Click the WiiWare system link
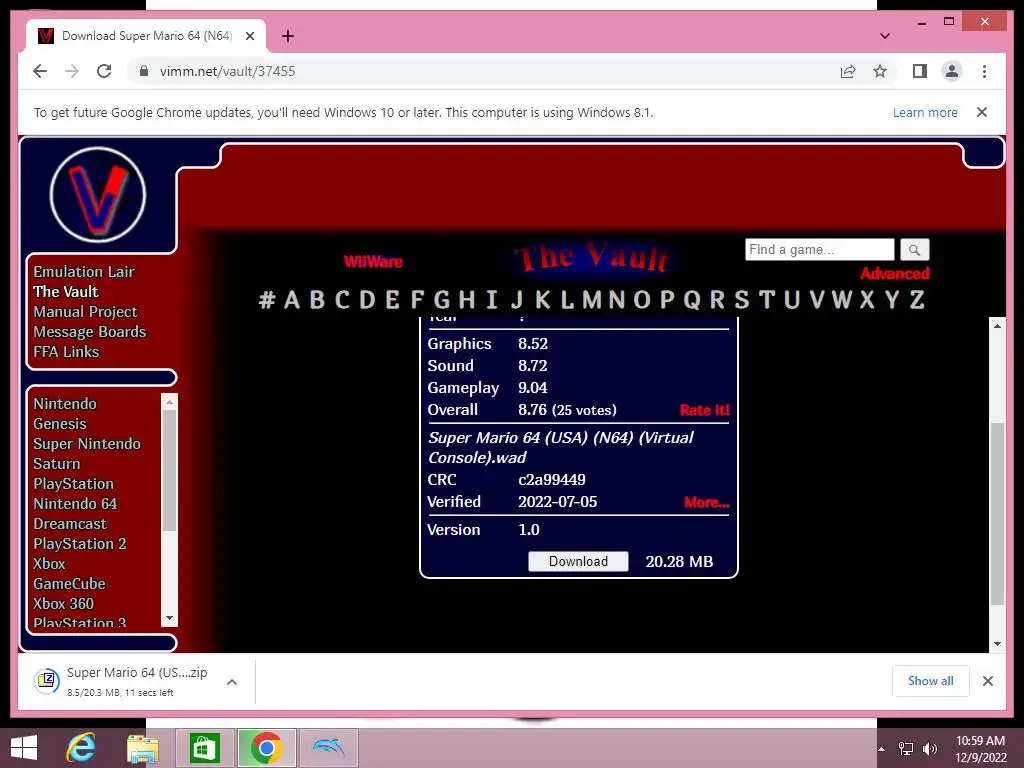This screenshot has height=768, width=1024. click(373, 262)
